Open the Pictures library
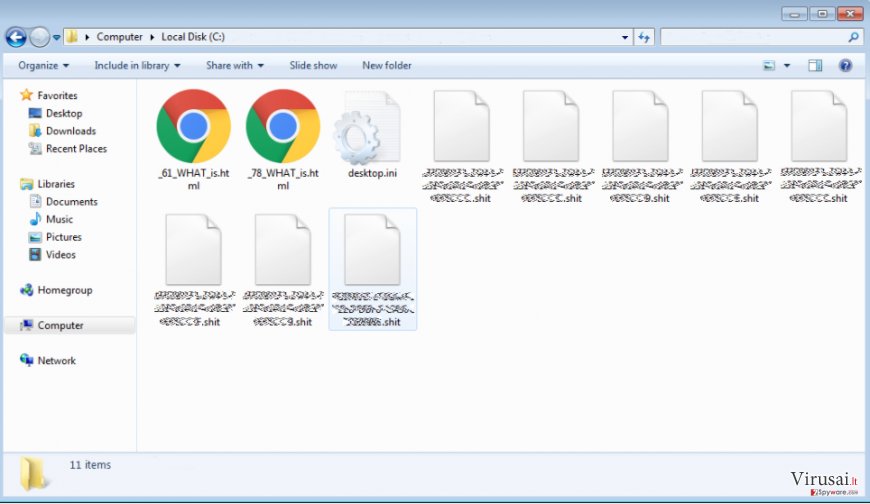The width and height of the screenshot is (870, 504). click(55, 237)
